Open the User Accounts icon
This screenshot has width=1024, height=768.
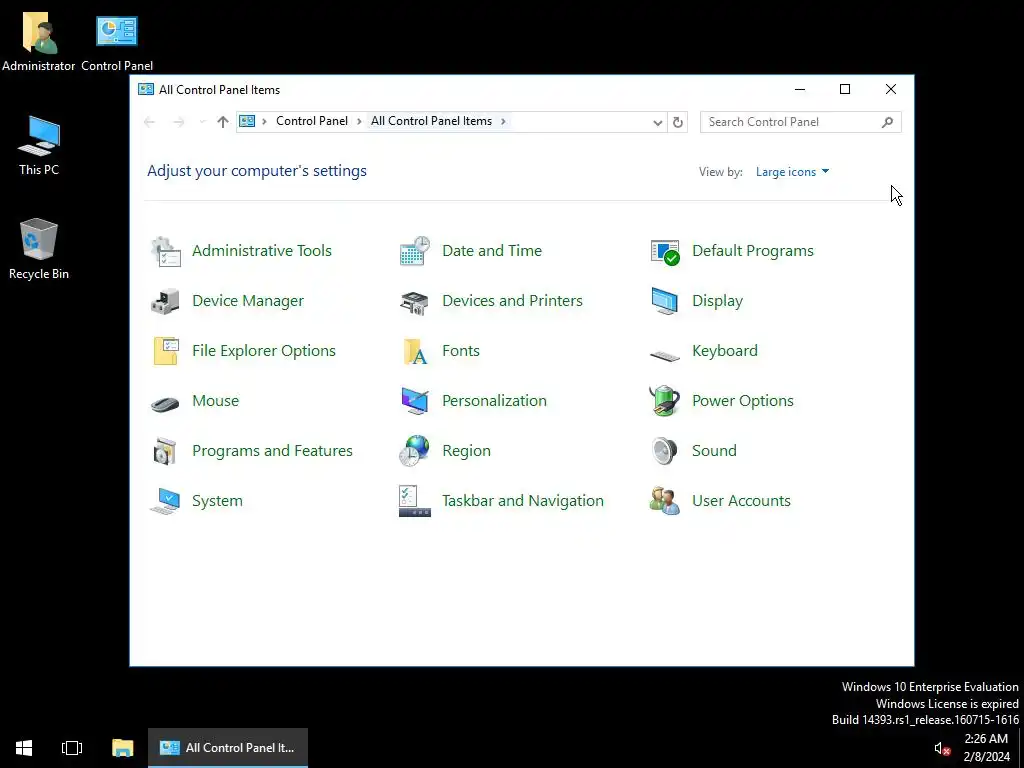click(x=665, y=502)
